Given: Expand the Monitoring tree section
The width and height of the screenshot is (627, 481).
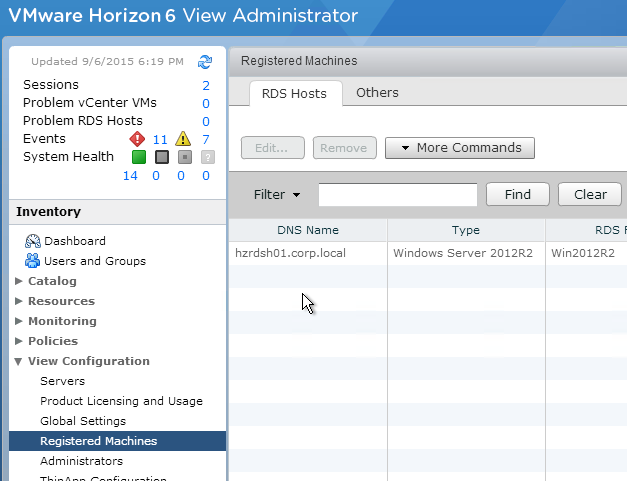Looking at the screenshot, I should [x=18, y=321].
